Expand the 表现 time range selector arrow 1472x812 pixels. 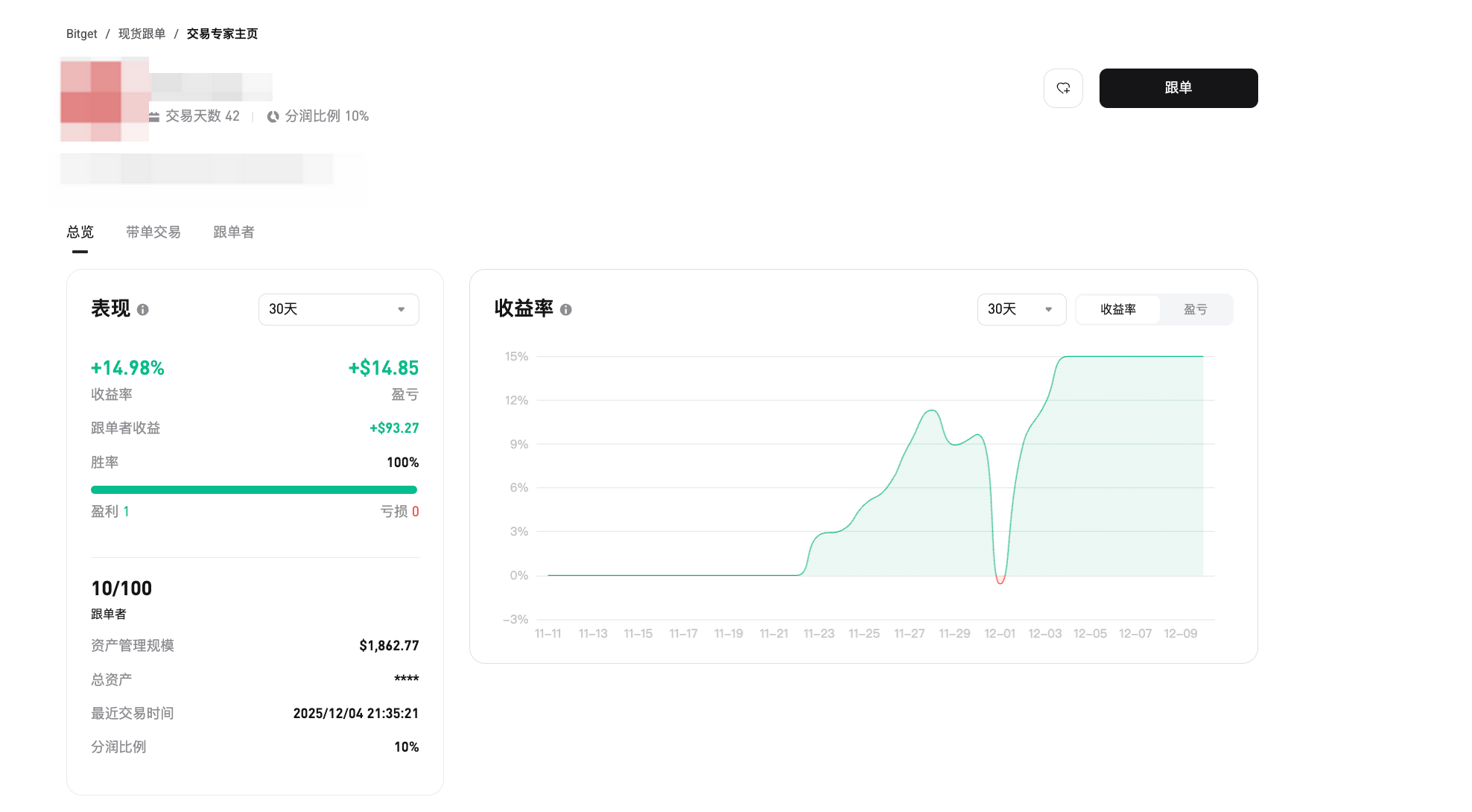[x=401, y=309]
